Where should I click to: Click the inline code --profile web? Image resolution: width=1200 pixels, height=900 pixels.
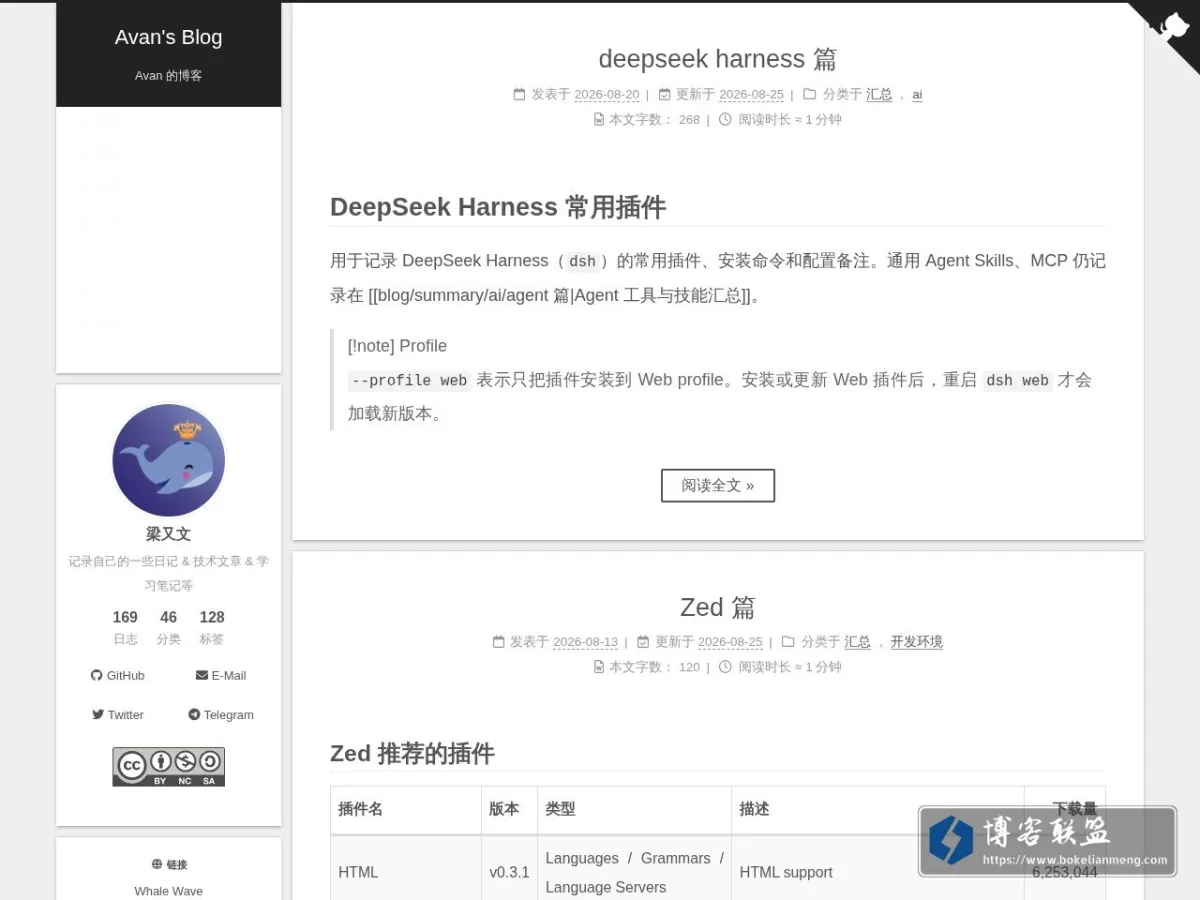tap(409, 381)
